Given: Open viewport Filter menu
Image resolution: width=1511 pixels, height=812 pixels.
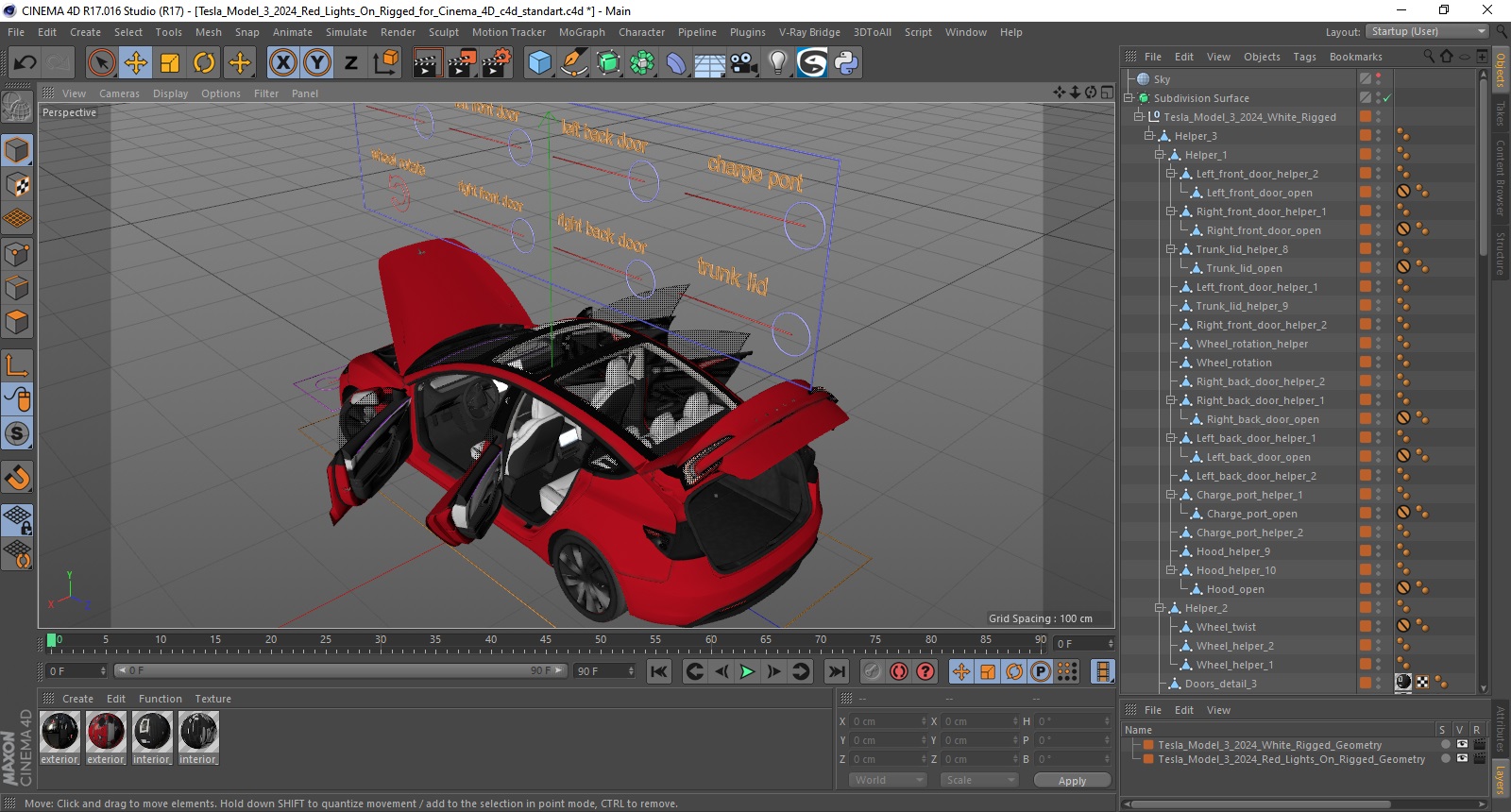Looking at the screenshot, I should click(266, 93).
